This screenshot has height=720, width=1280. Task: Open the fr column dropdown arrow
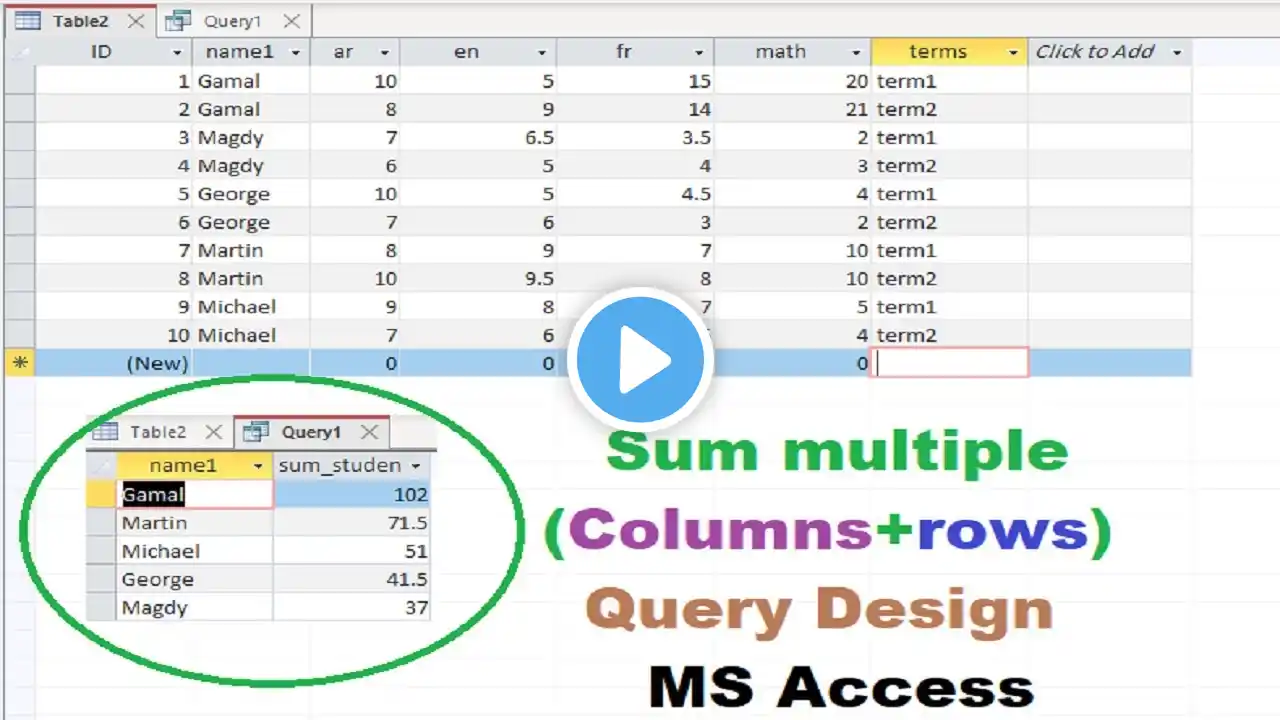point(699,53)
